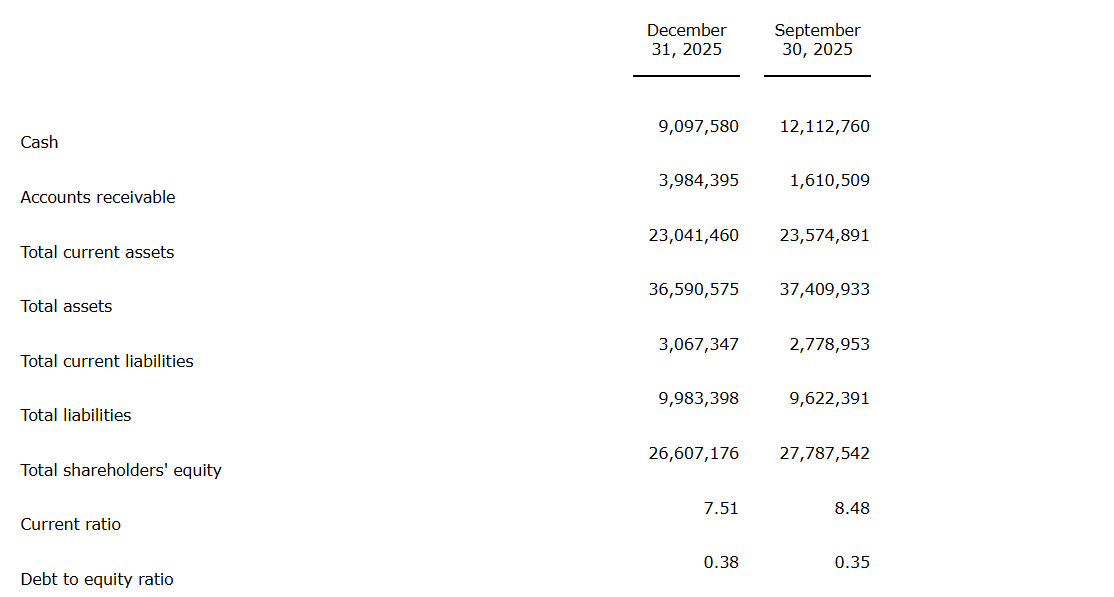Select the Total current assets label

pos(97,253)
